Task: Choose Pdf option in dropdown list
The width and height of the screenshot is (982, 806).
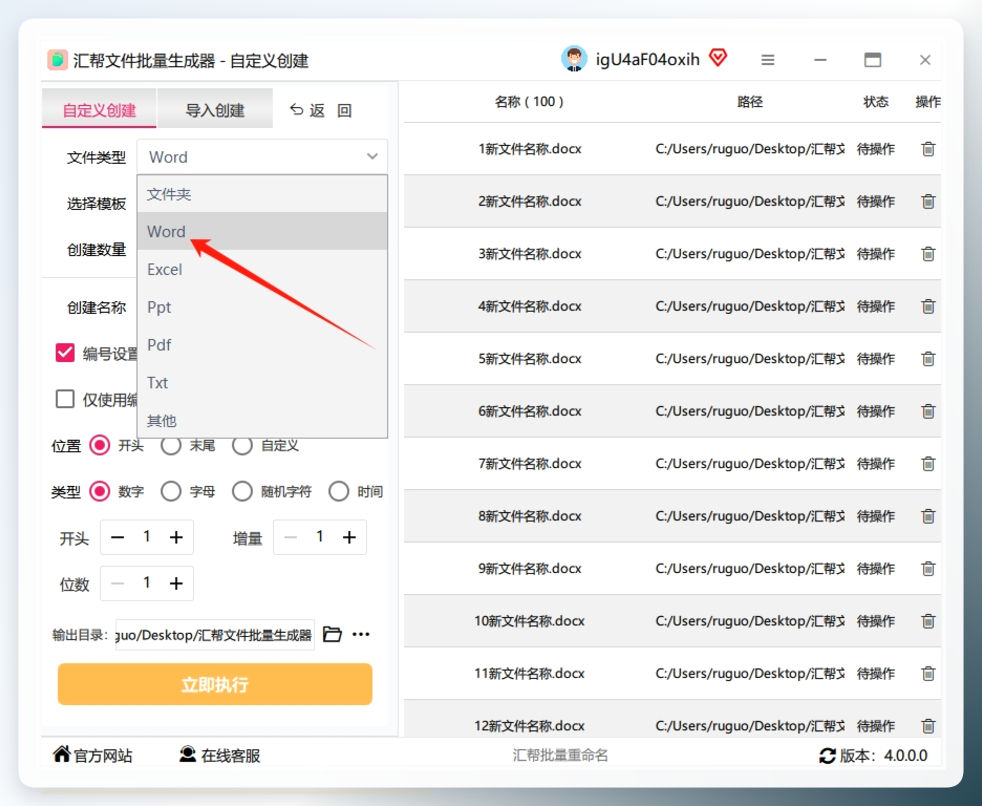Action: pyautogui.click(x=262, y=344)
